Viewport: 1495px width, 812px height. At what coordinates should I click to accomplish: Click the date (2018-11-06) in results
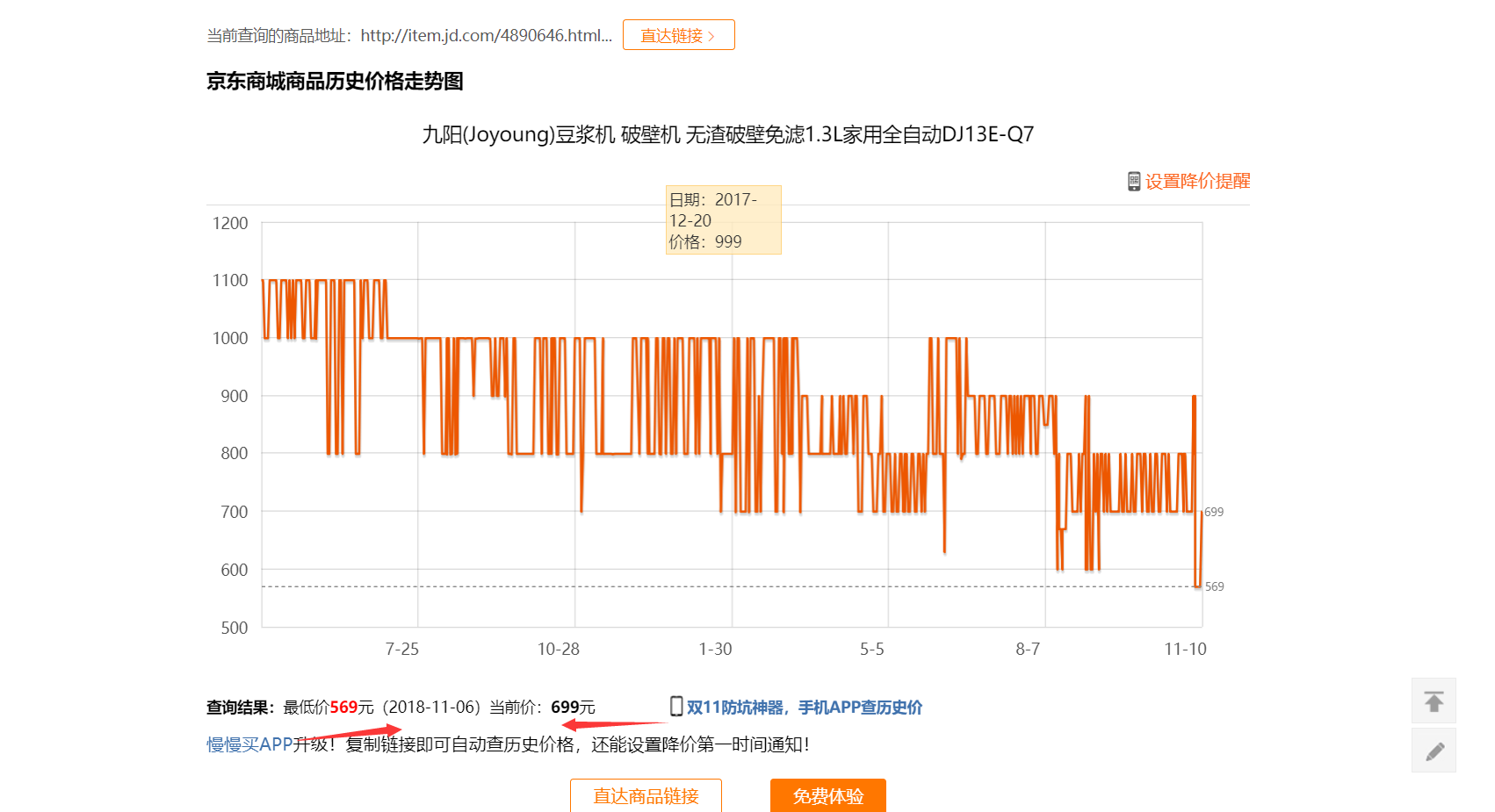[x=431, y=708]
